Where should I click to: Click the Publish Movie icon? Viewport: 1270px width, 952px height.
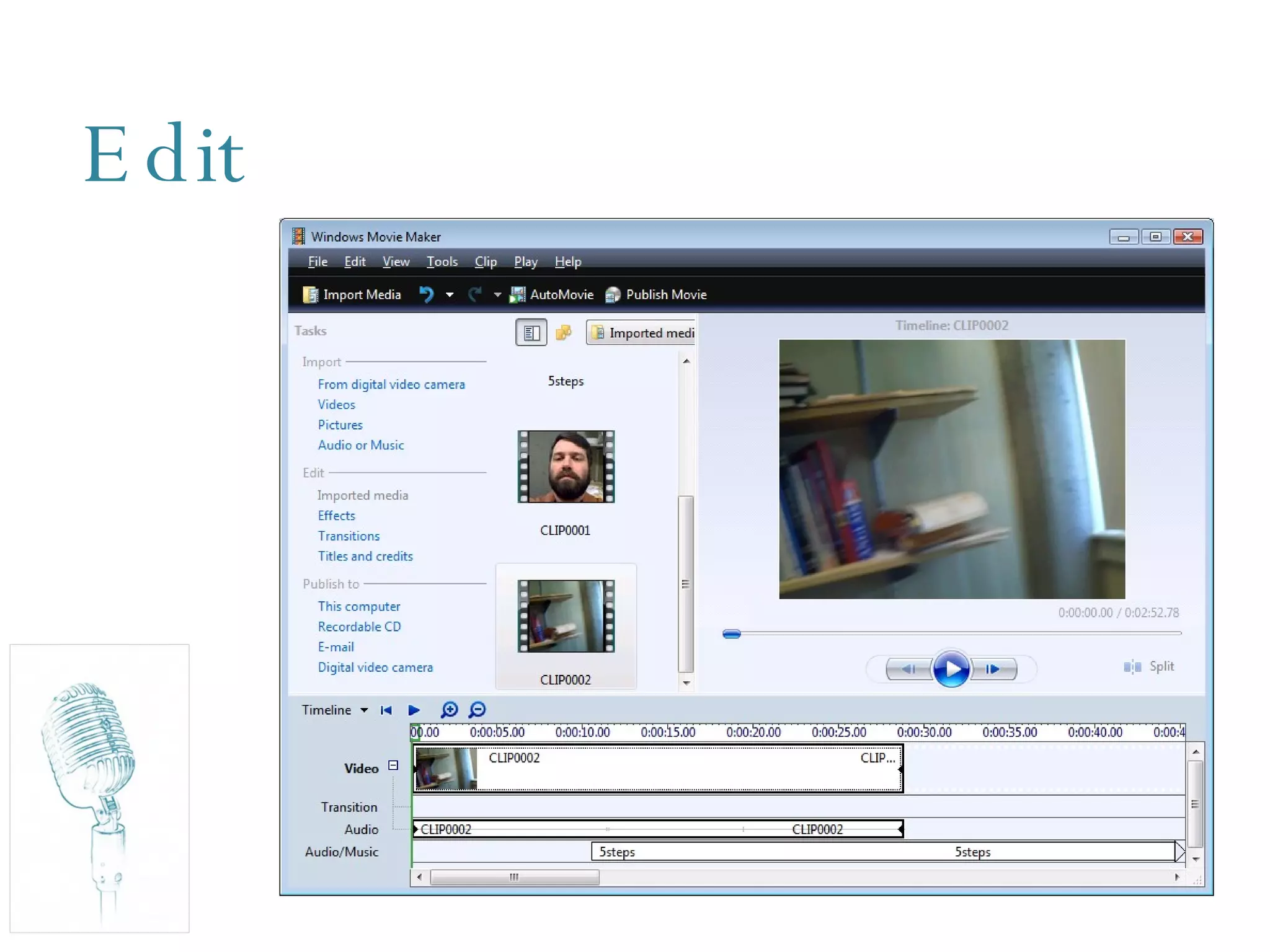pos(613,294)
